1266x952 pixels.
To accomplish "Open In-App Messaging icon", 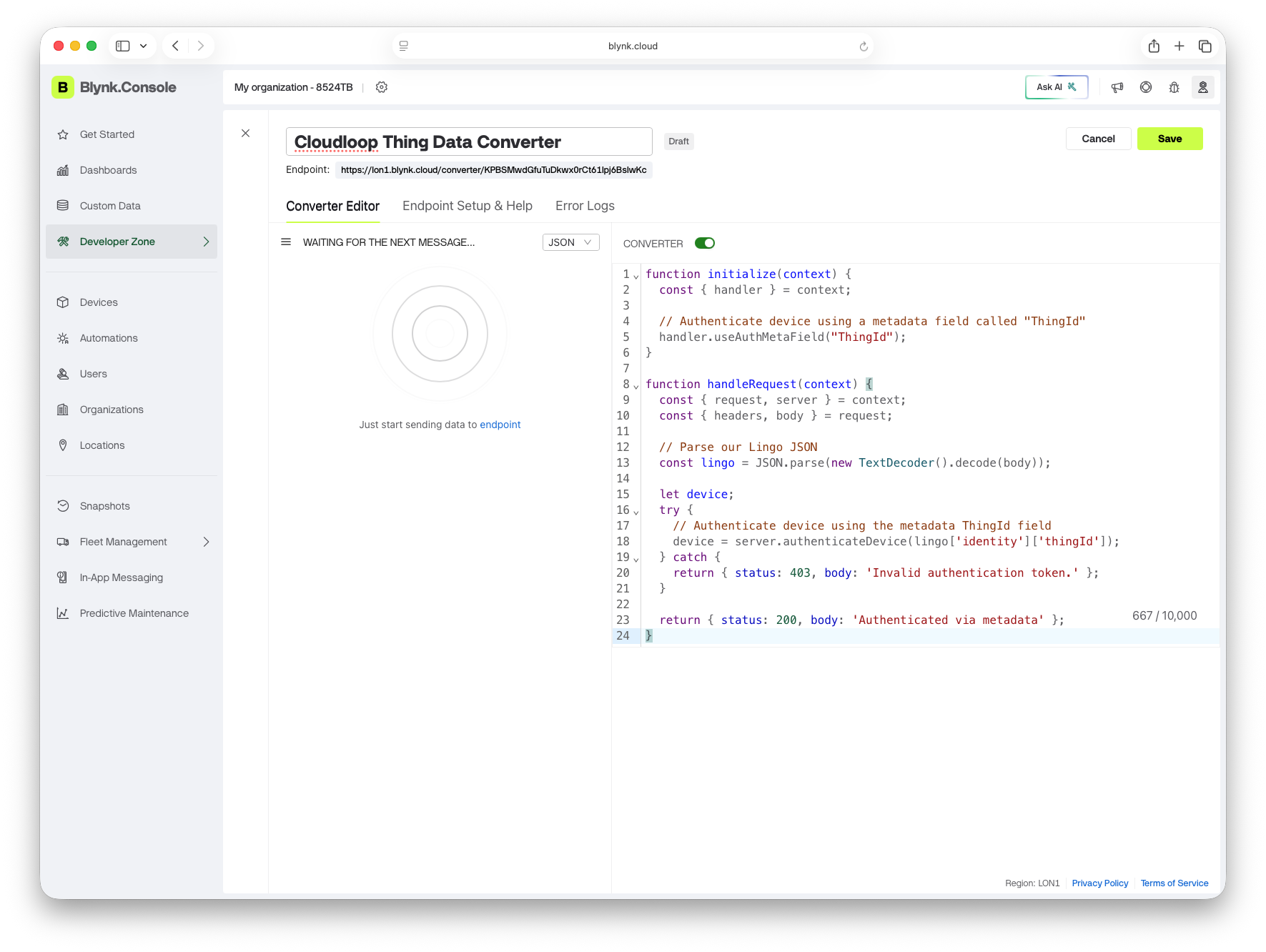I will 63,577.
